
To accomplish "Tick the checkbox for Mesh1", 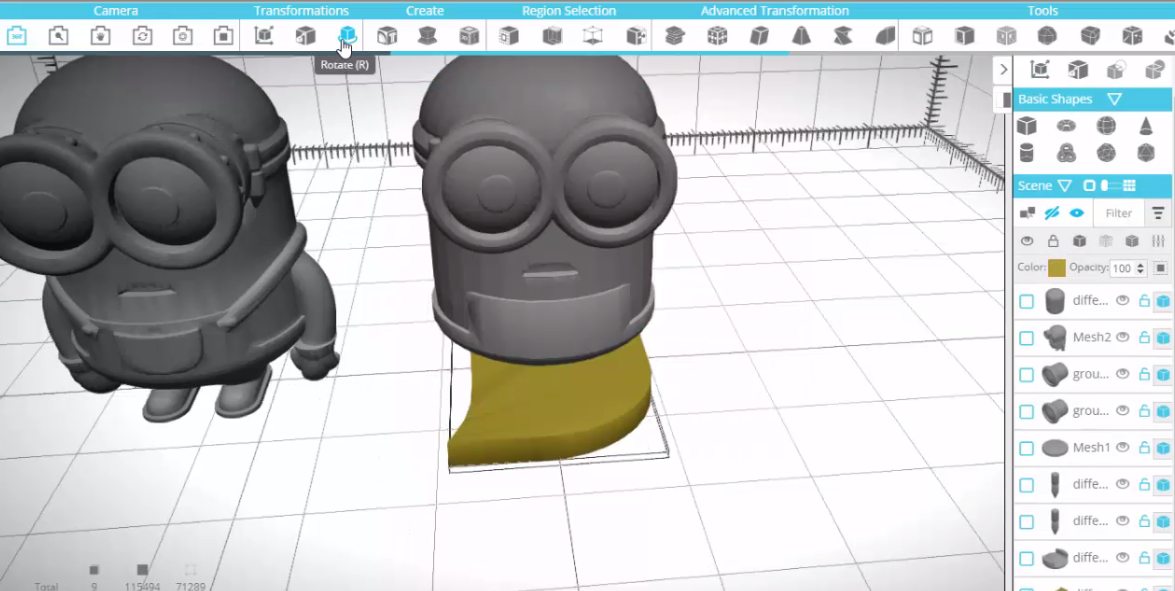I will tap(1027, 448).
